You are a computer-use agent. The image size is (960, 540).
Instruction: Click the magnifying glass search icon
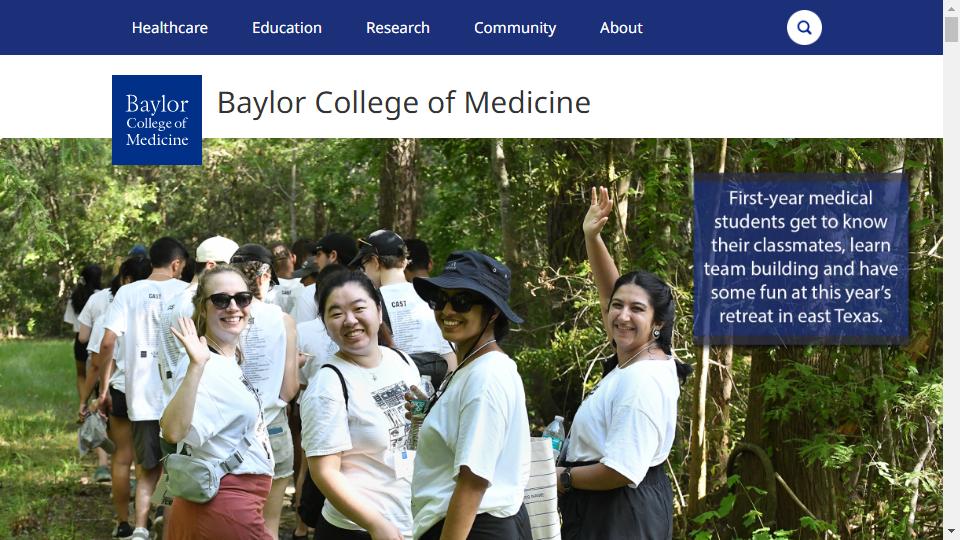[804, 28]
